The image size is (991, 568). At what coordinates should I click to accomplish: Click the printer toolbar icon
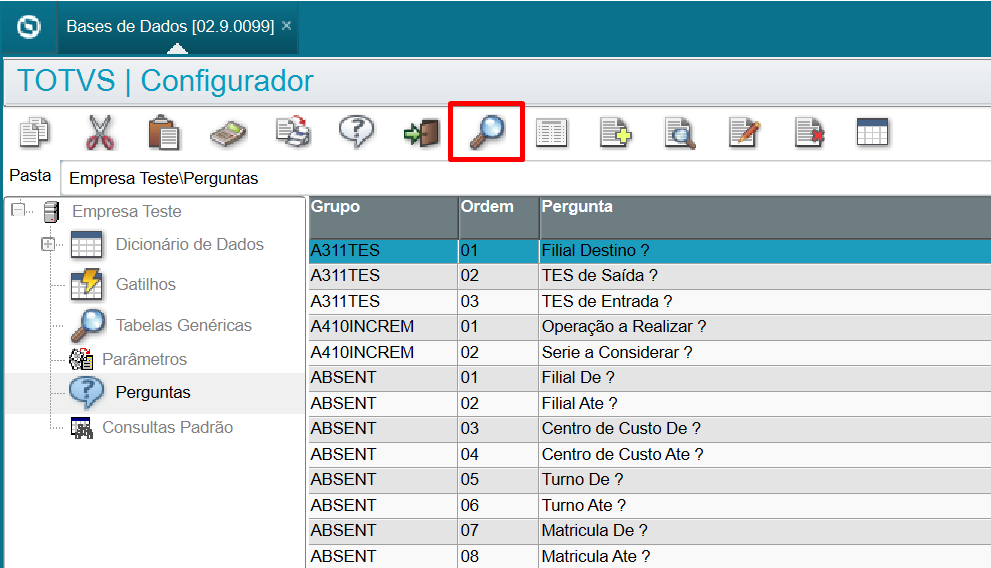coord(293,133)
